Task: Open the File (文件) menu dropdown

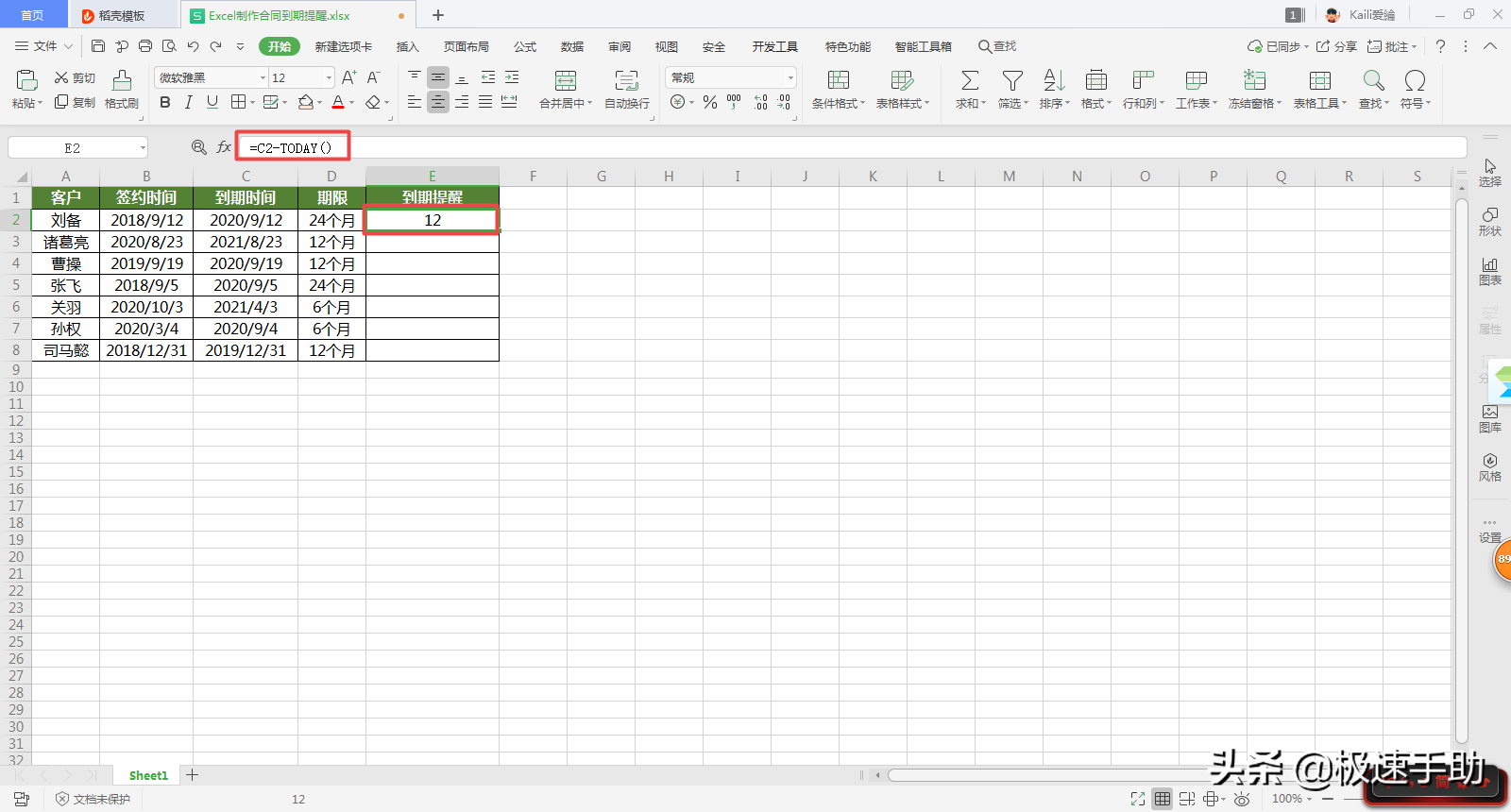Action: coord(44,45)
